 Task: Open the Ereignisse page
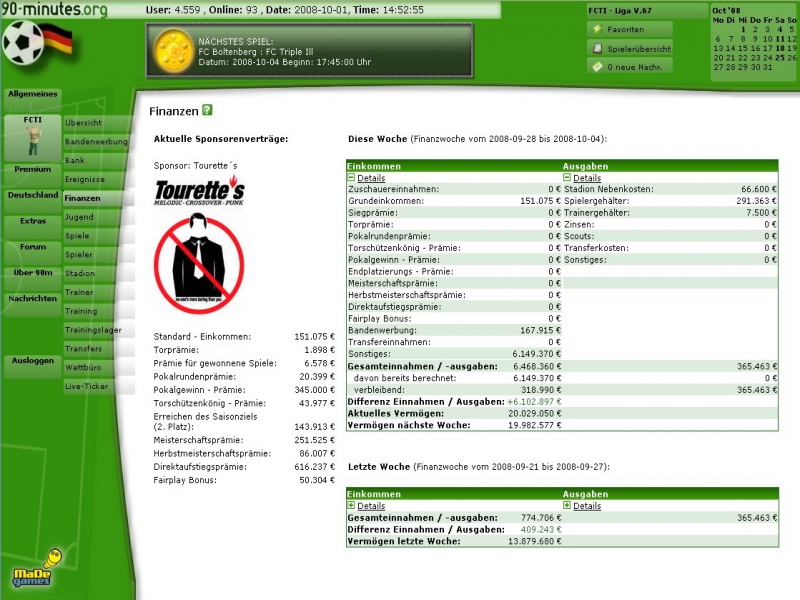pyautogui.click(x=97, y=180)
